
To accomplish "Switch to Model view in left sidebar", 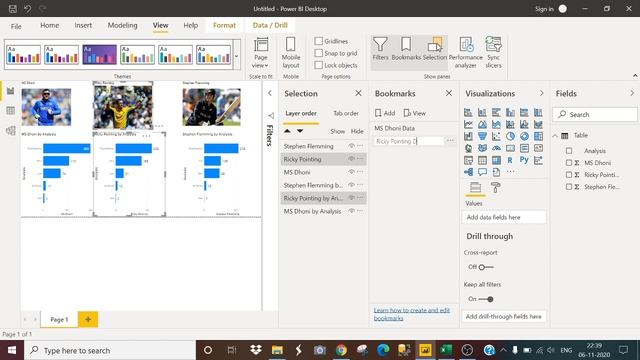I will (x=11, y=131).
